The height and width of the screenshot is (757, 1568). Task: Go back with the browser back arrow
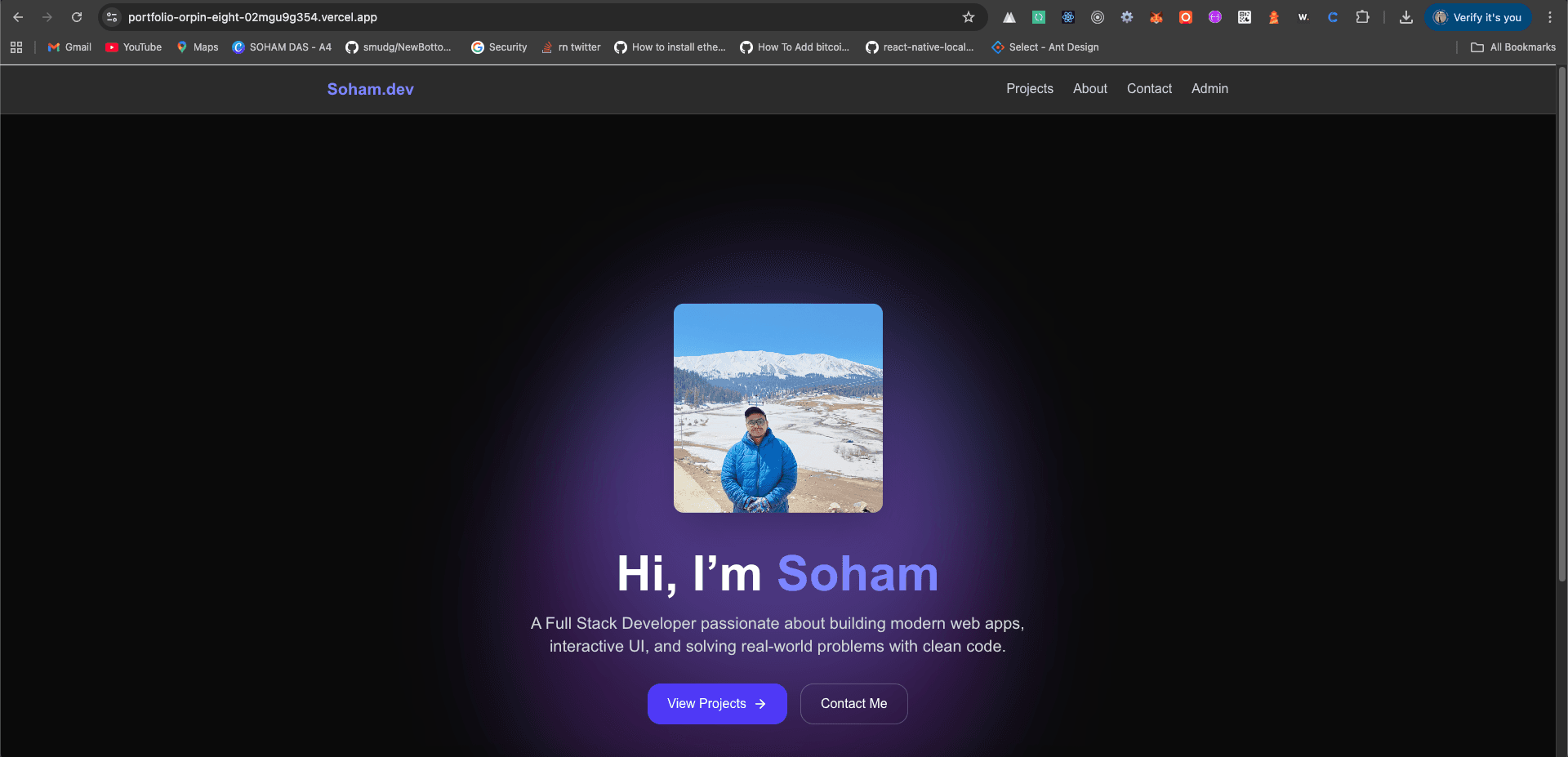[x=18, y=17]
